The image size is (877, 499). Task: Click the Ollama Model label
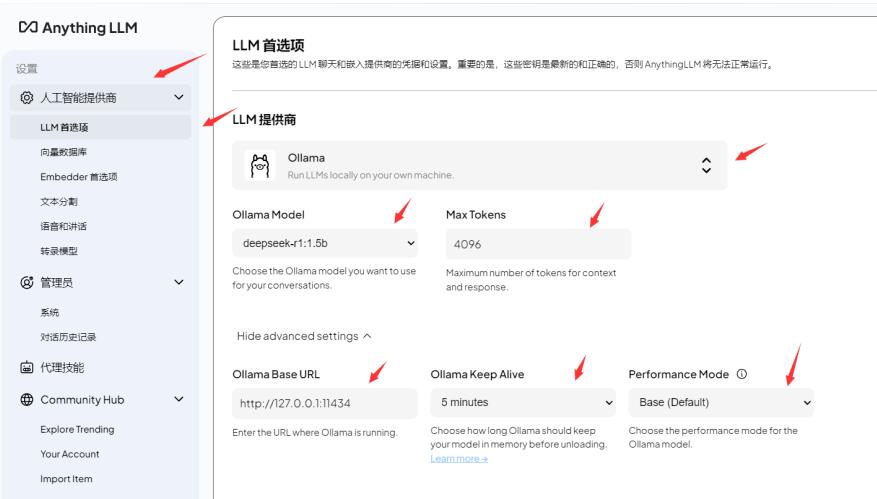pos(268,215)
